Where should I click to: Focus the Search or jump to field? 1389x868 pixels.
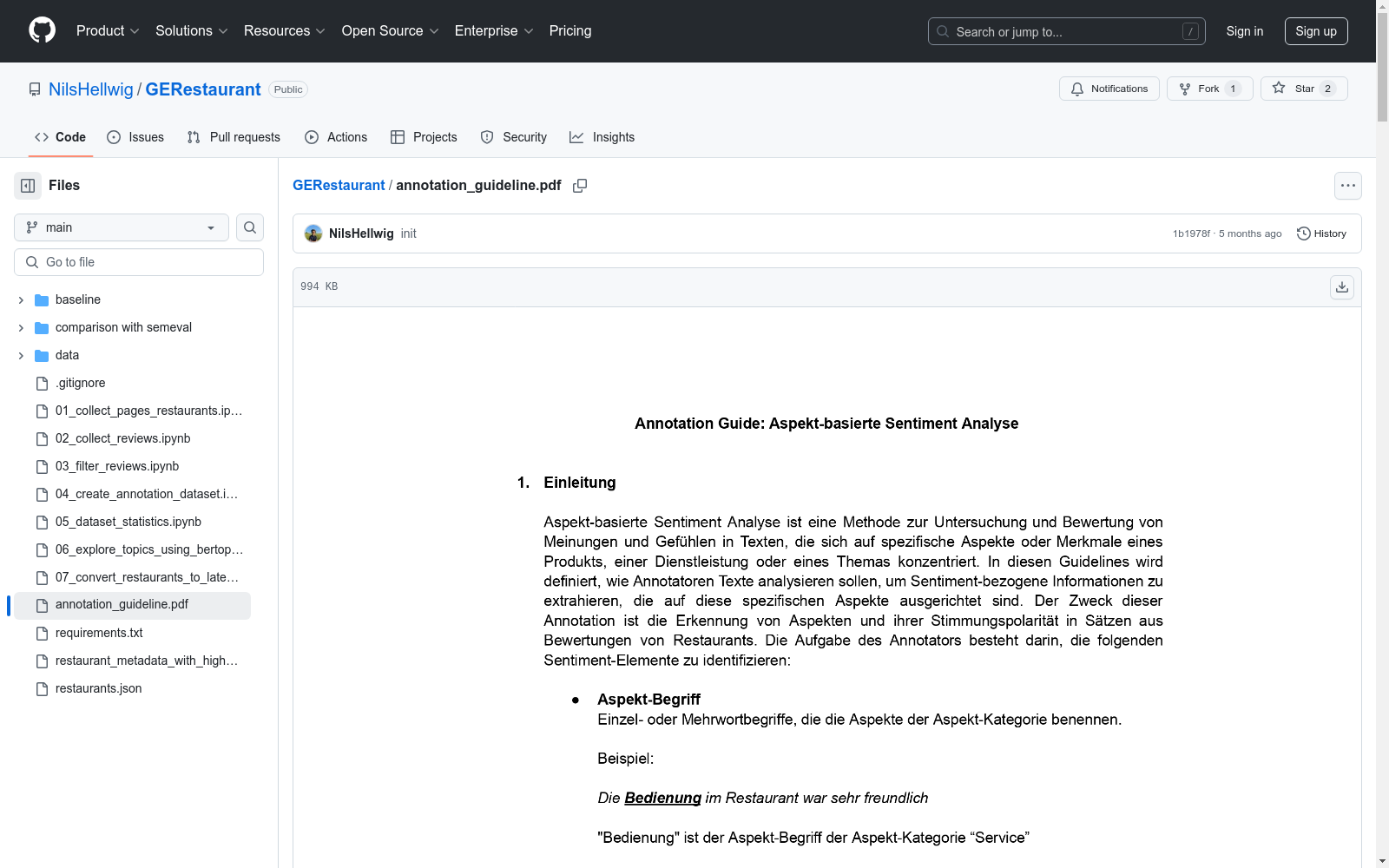pyautogui.click(x=1067, y=31)
